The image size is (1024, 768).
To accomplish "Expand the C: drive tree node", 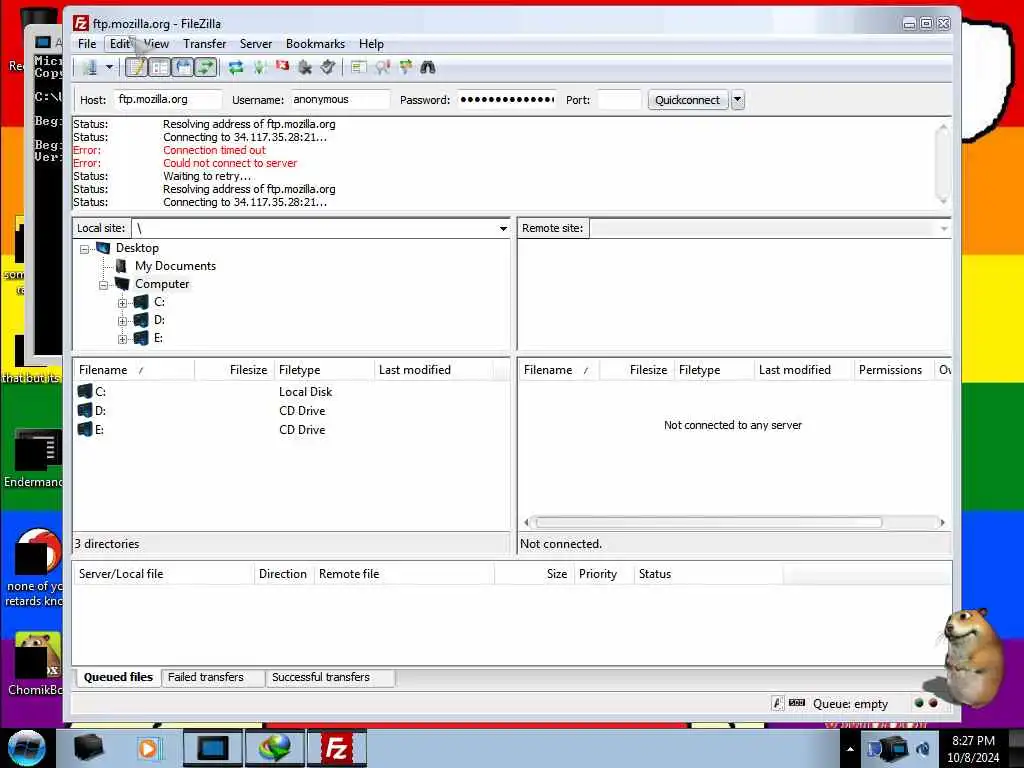I will coord(122,303).
